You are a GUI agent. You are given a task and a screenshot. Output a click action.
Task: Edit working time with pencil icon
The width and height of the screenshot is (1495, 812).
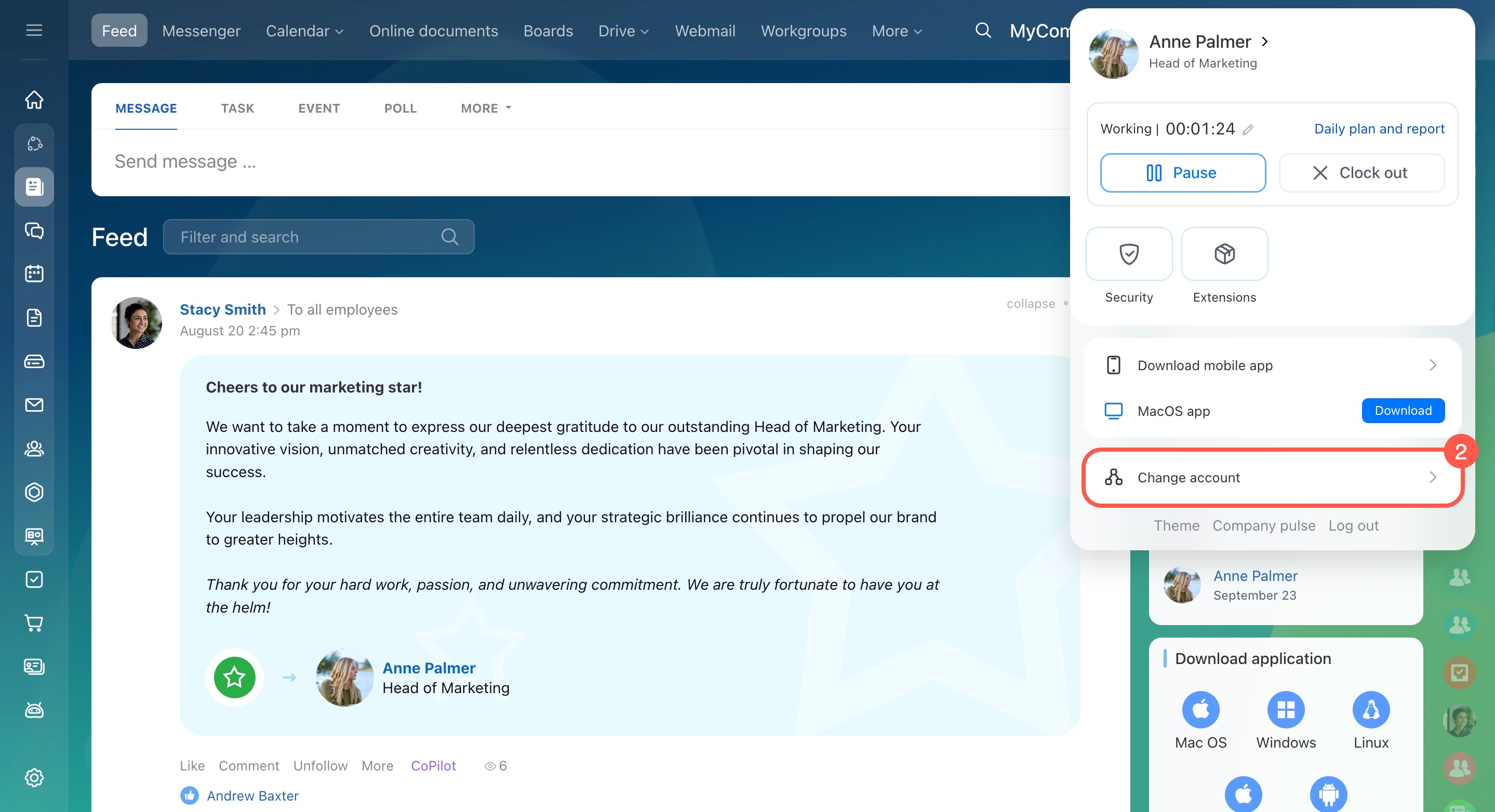click(x=1248, y=130)
